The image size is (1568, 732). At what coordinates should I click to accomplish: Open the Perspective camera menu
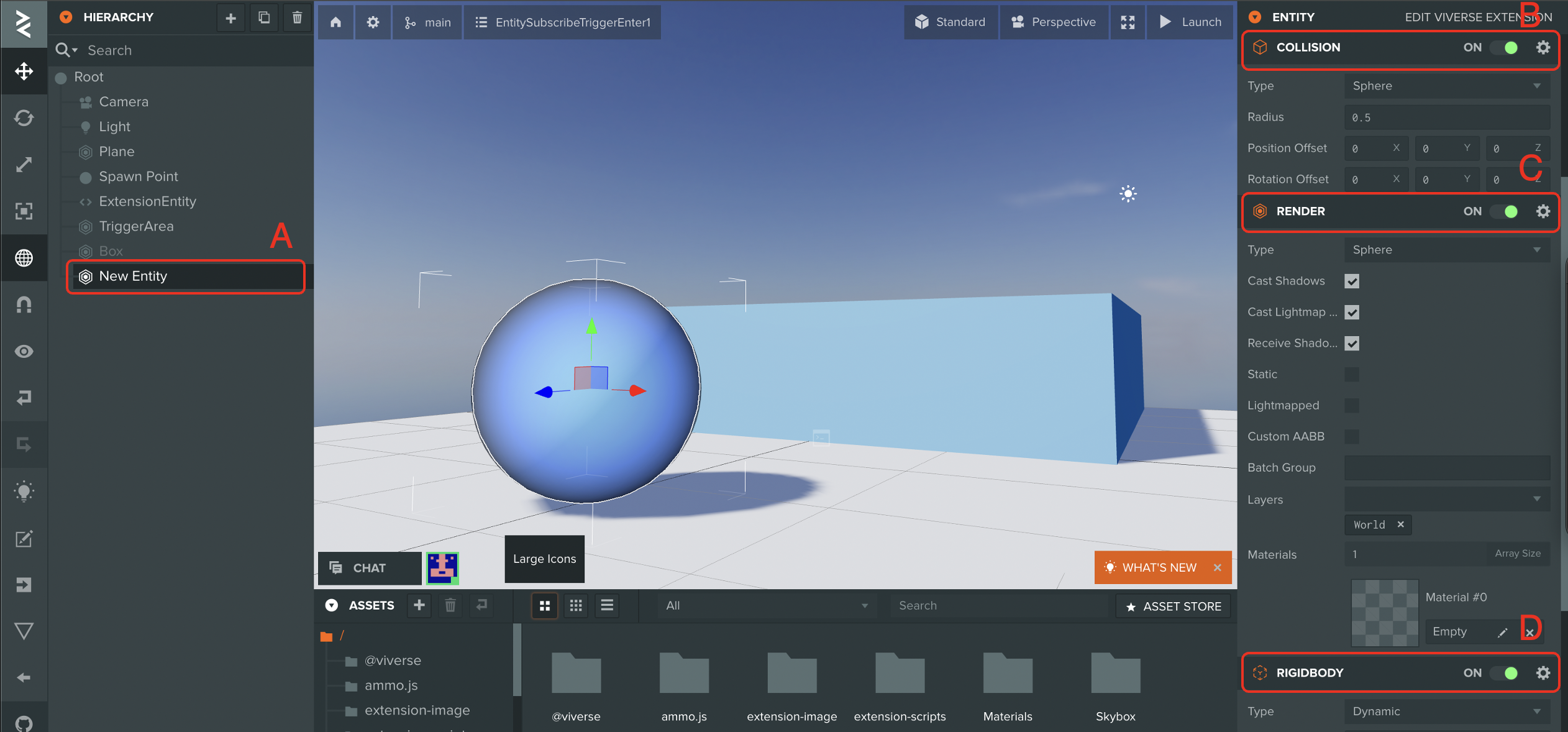tap(1054, 22)
